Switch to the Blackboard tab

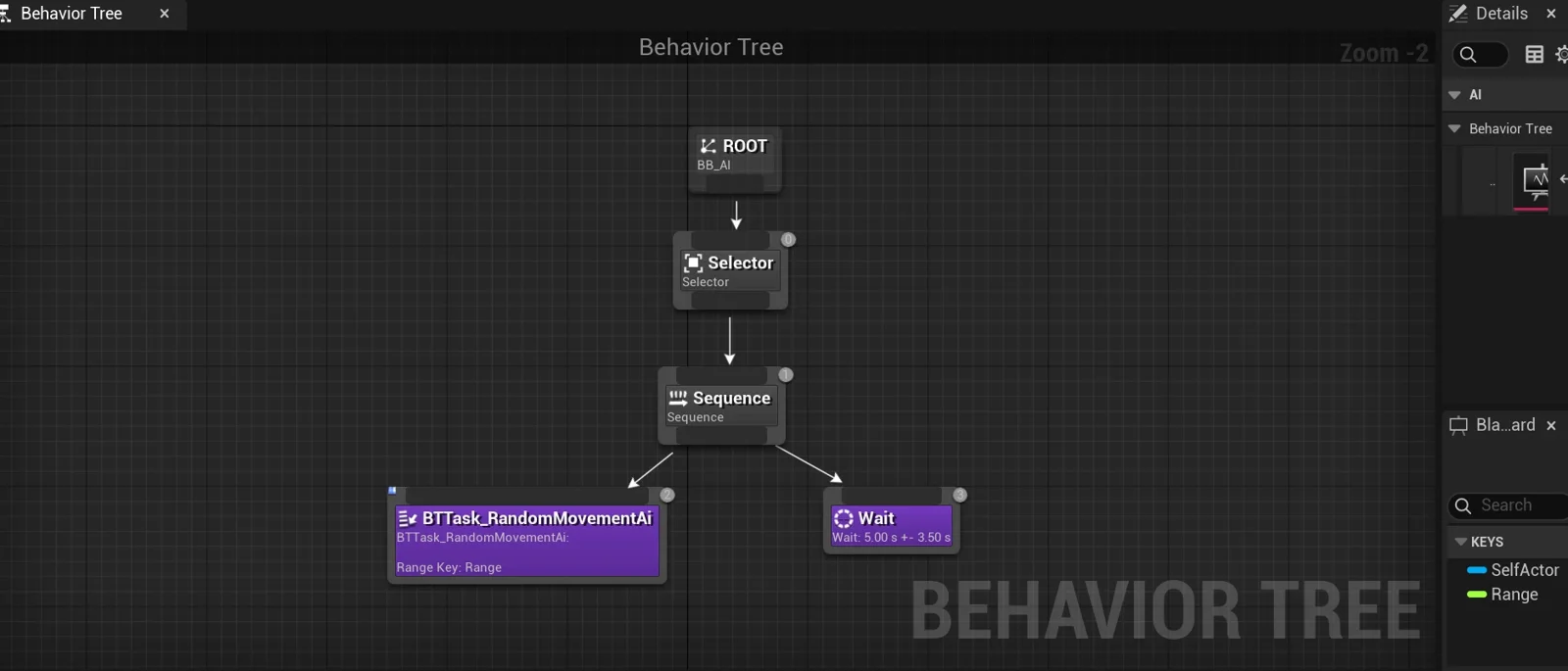(x=1505, y=425)
